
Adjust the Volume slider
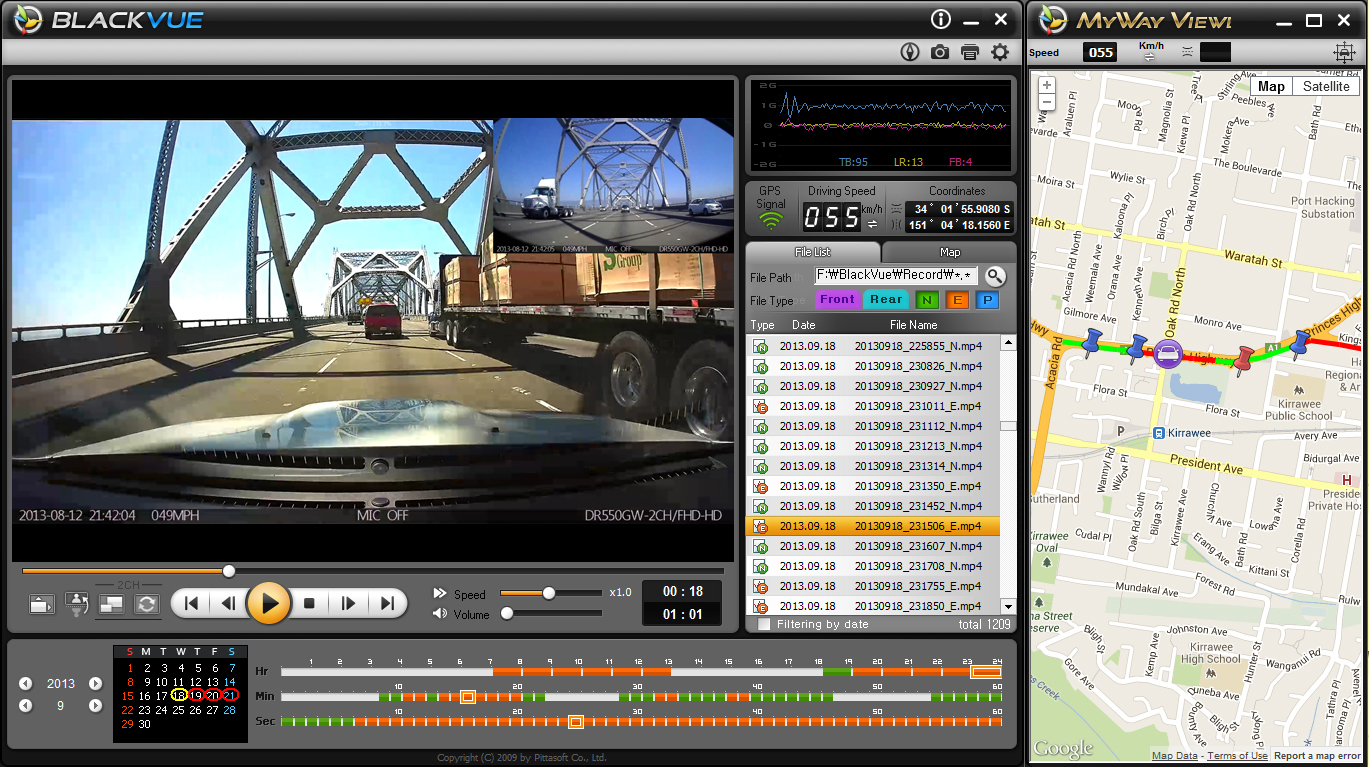point(507,613)
